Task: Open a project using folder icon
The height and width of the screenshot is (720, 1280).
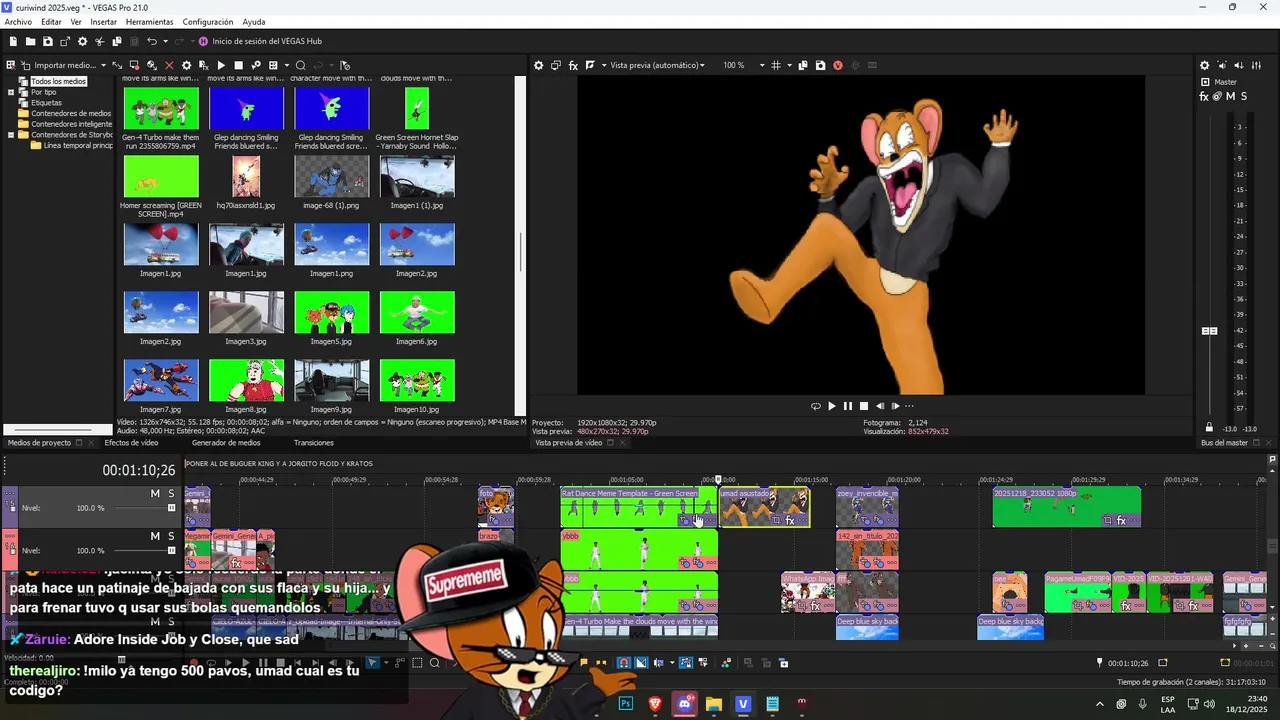Action: [31, 41]
